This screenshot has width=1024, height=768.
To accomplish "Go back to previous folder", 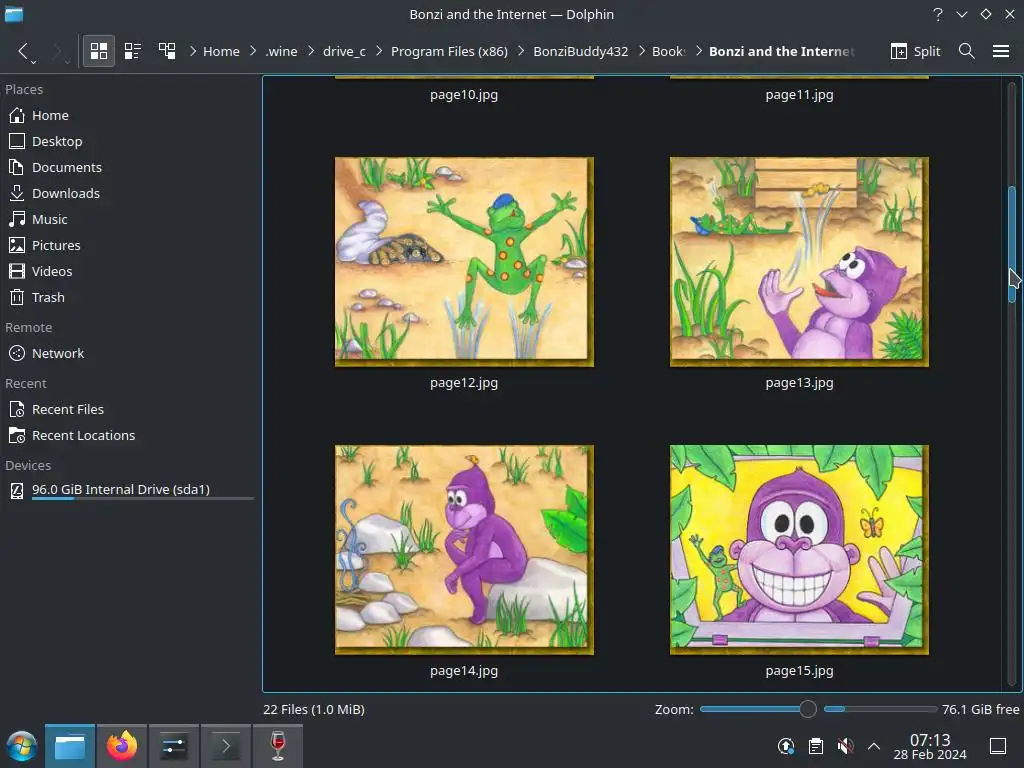I will coord(22,51).
